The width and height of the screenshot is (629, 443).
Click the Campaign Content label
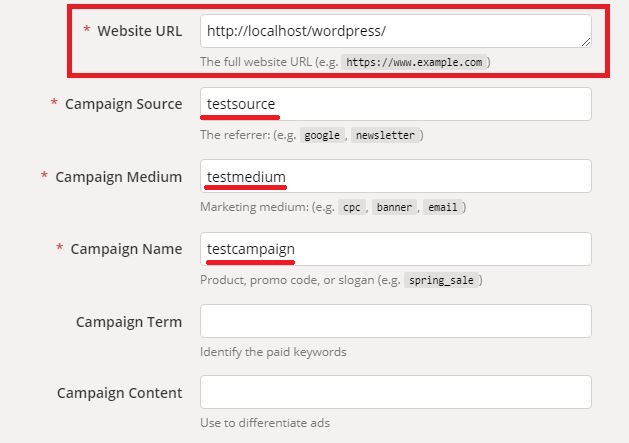pos(120,393)
